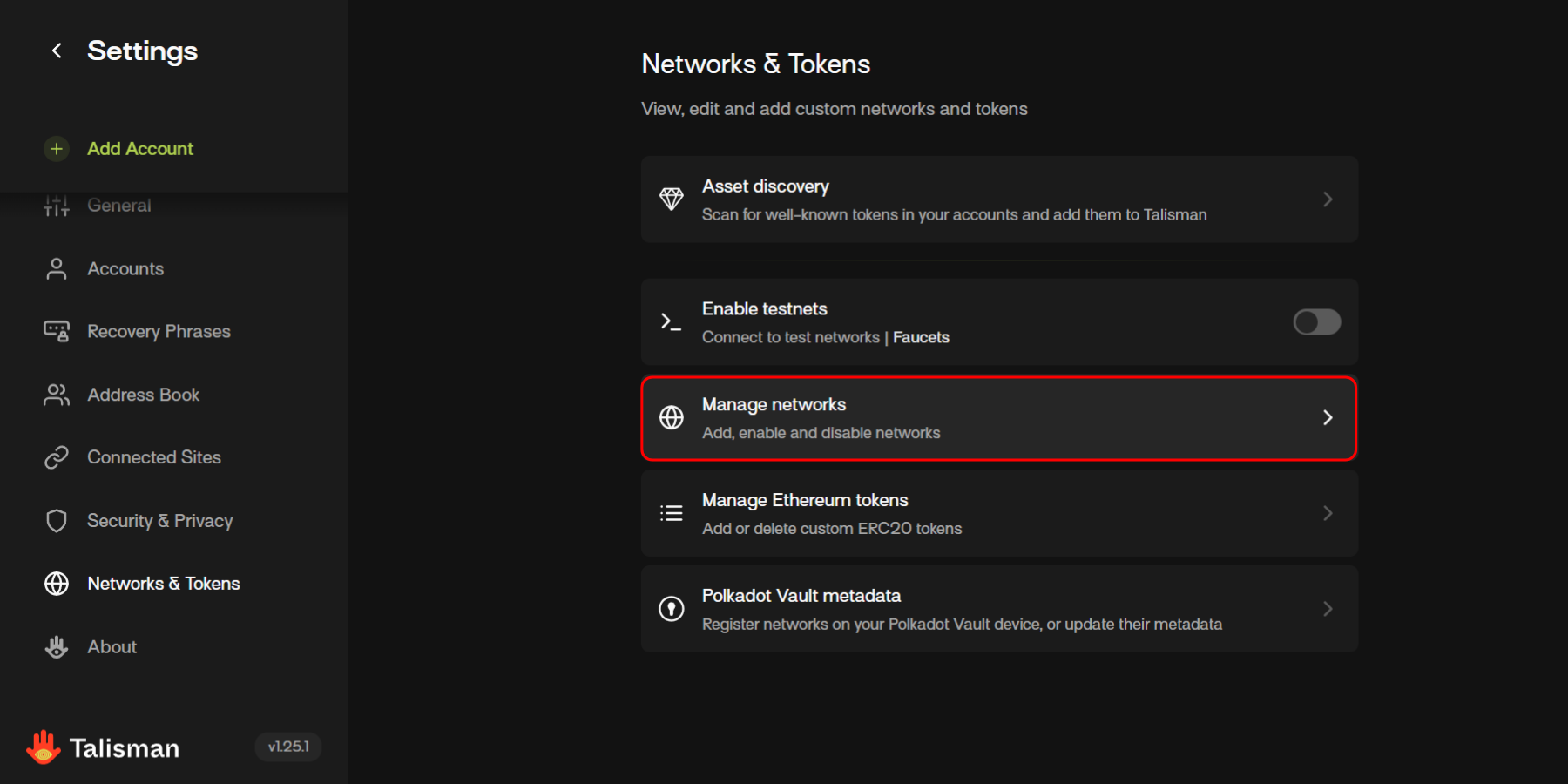Viewport: 1568px width, 784px height.
Task: Click the diamond Asset discovery icon
Action: 671,199
